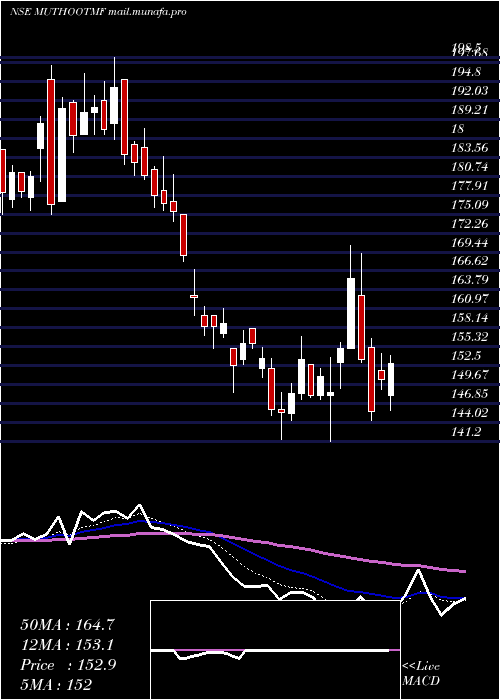The image size is (500, 700).
Task: Click the Price : 152.9 readout
Action: pos(68,665)
